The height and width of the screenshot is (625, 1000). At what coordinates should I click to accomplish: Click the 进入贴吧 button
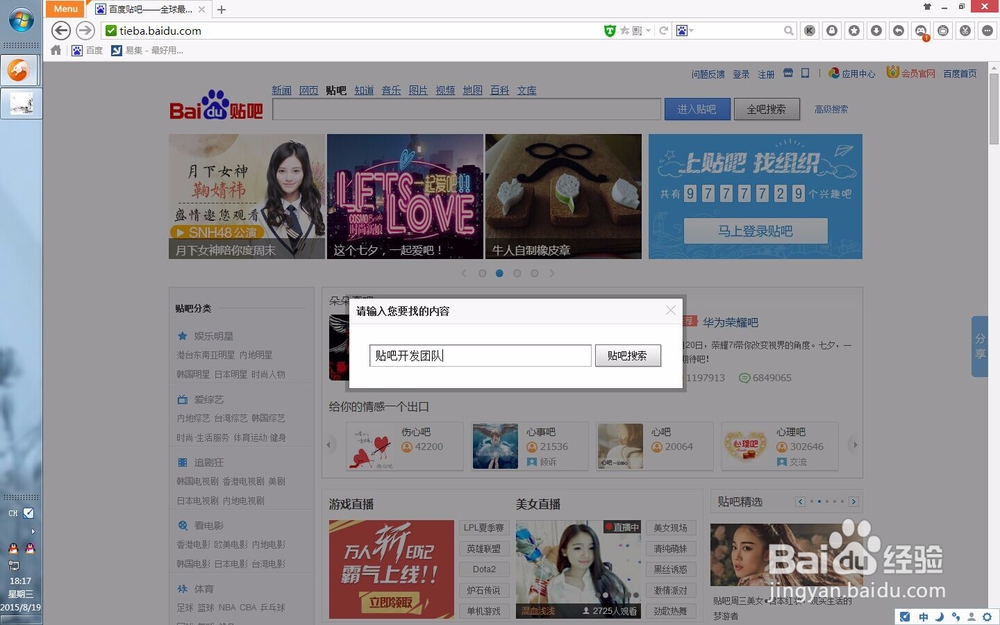pos(697,109)
